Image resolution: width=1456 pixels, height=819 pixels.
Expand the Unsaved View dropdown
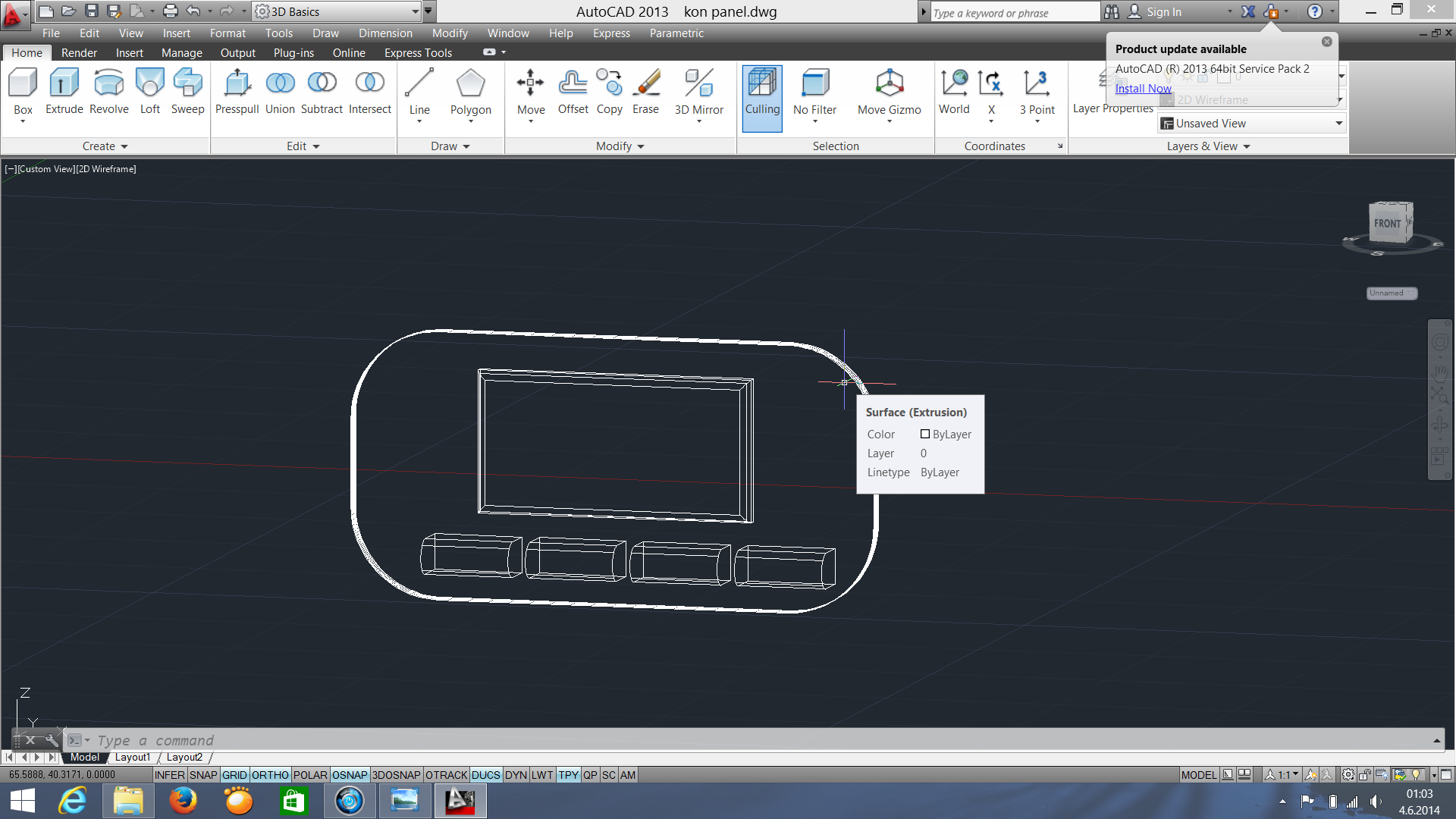(1338, 124)
